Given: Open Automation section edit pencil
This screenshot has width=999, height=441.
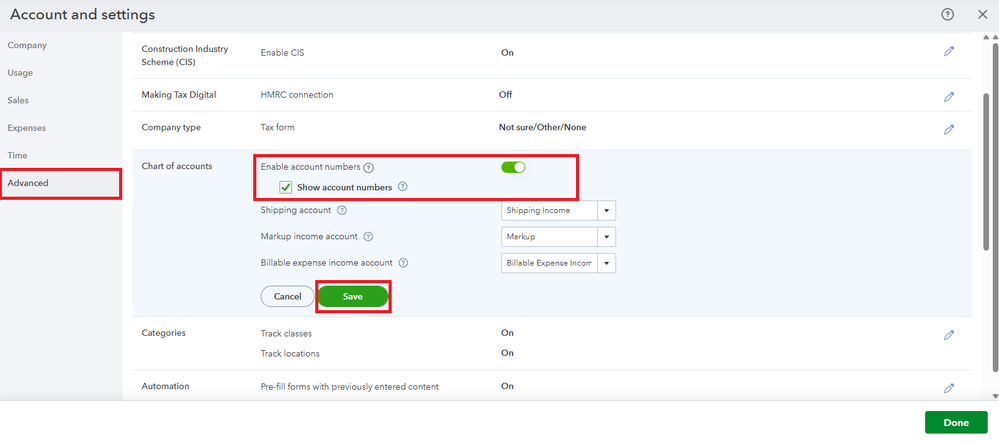Looking at the screenshot, I should [949, 388].
